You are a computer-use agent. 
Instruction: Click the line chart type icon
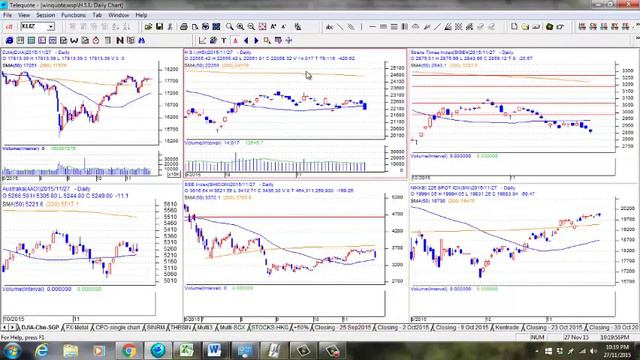pyautogui.click(x=202, y=40)
